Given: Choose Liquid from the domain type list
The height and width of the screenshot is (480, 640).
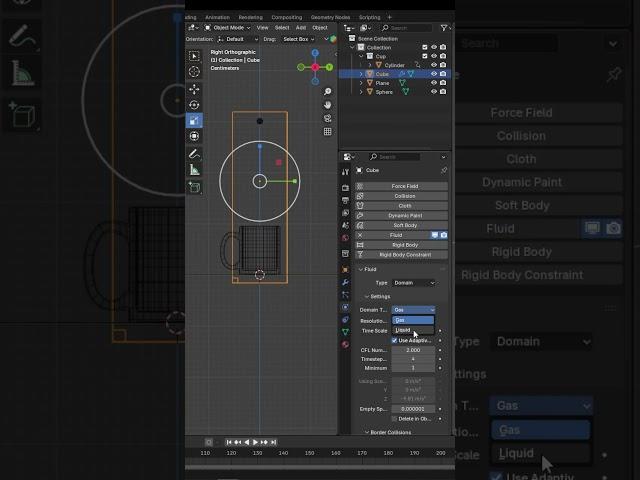Looking at the screenshot, I should click(403, 330).
